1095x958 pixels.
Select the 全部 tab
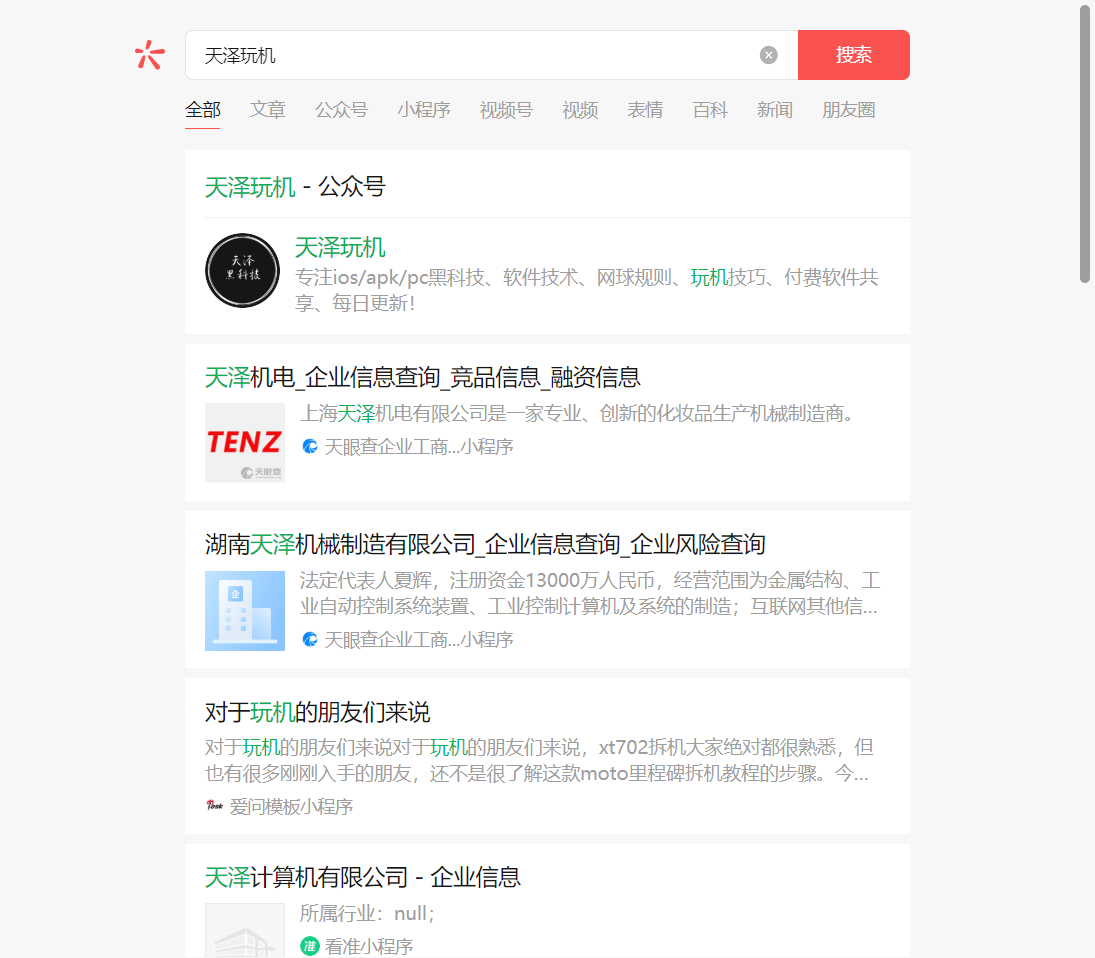203,110
